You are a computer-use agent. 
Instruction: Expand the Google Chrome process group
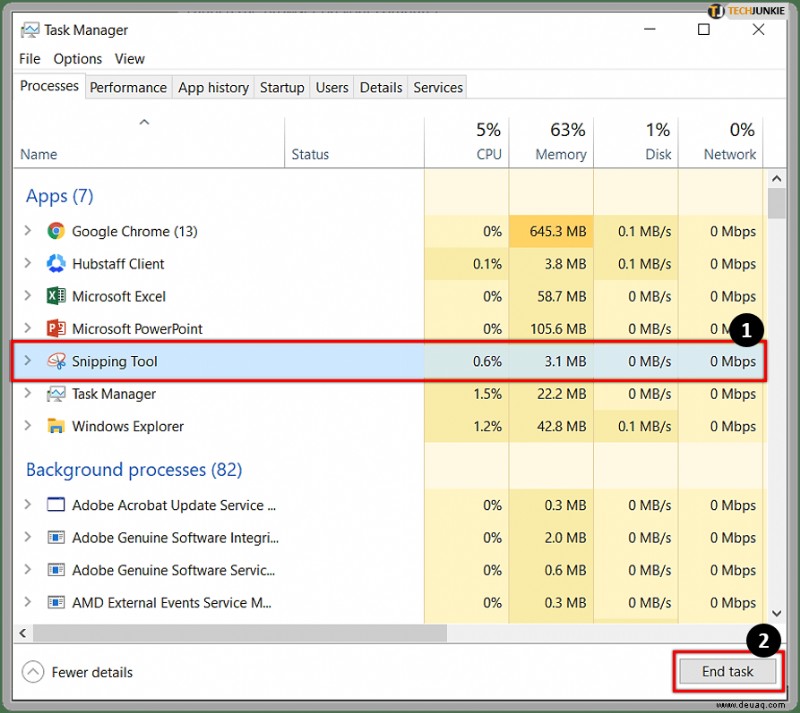point(28,231)
